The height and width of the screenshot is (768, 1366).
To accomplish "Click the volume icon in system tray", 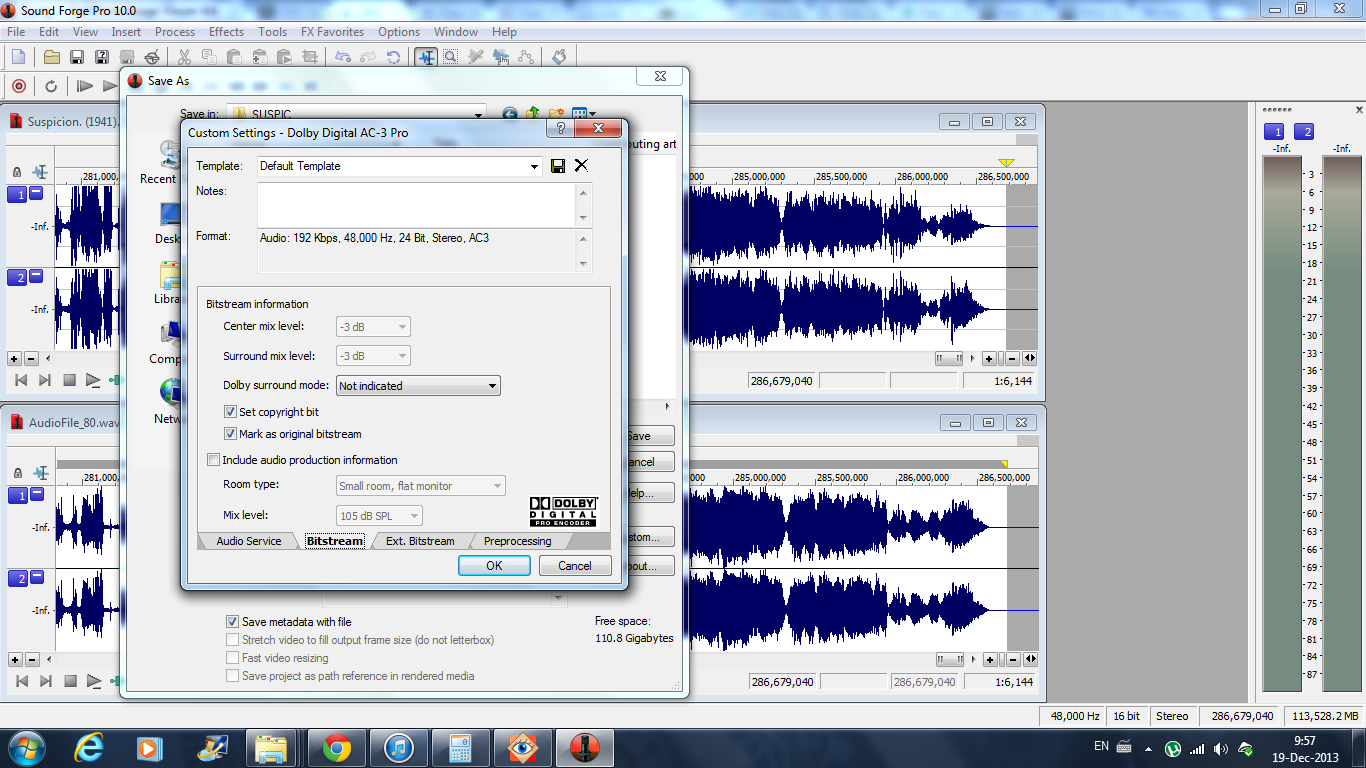I will 1220,748.
